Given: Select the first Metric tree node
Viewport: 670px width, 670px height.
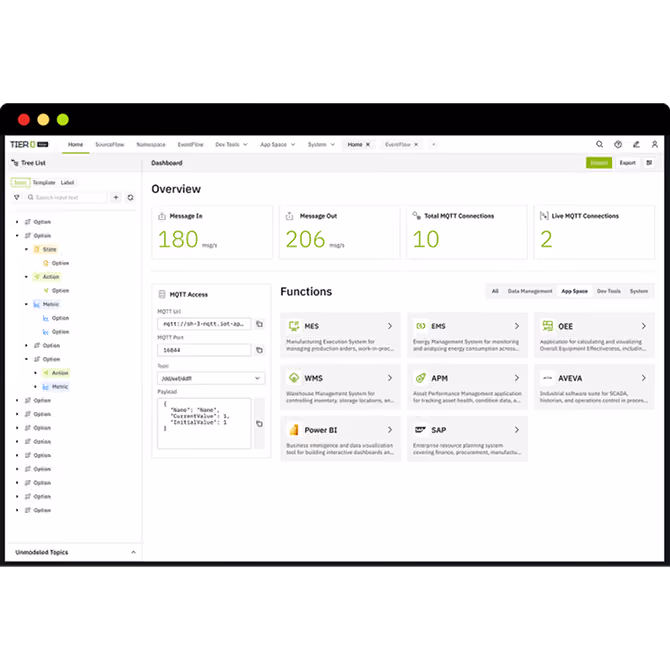Looking at the screenshot, I should pyautogui.click(x=47, y=304).
